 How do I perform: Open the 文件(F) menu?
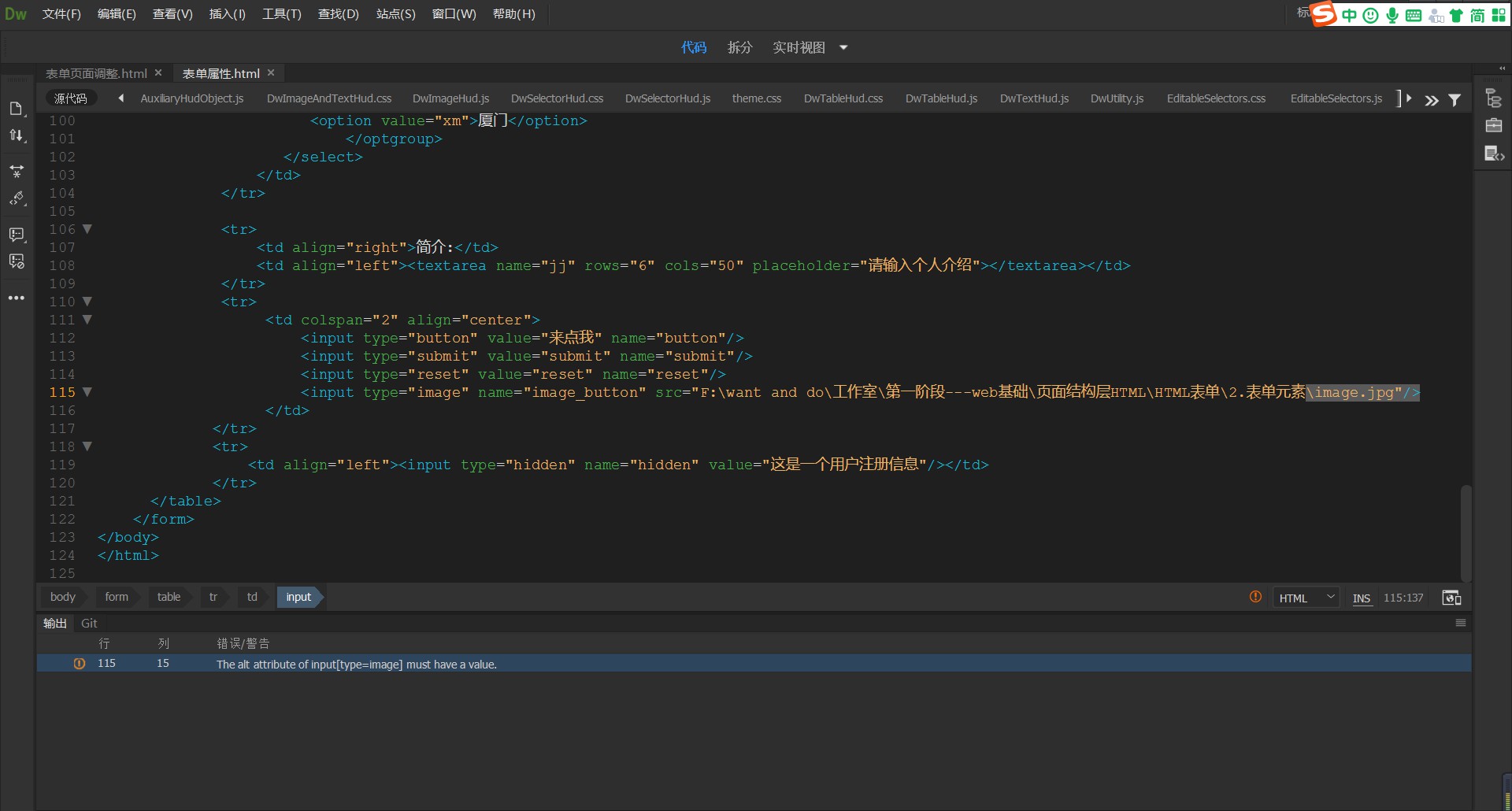[61, 14]
